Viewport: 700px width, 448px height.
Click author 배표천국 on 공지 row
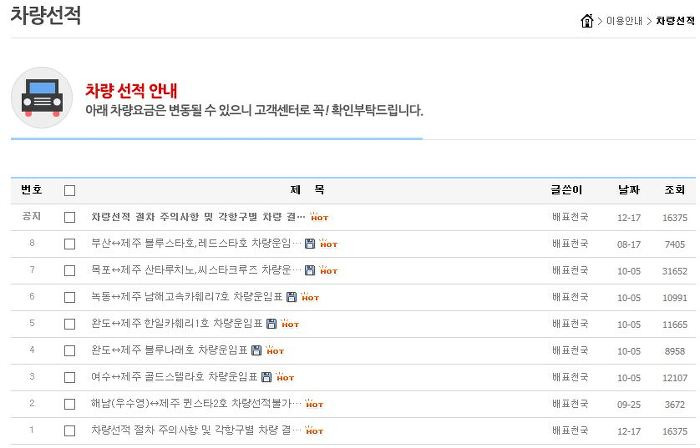click(570, 217)
